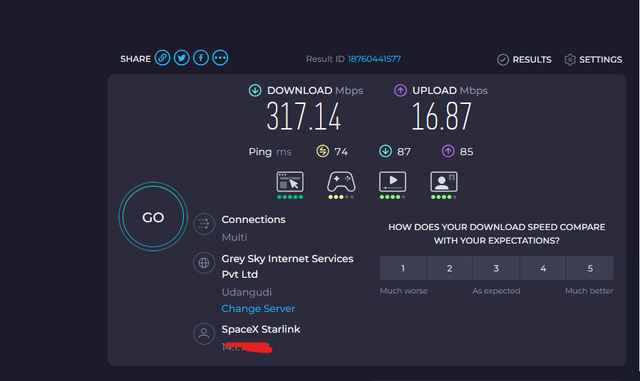Copy the share link icon

coord(162,58)
